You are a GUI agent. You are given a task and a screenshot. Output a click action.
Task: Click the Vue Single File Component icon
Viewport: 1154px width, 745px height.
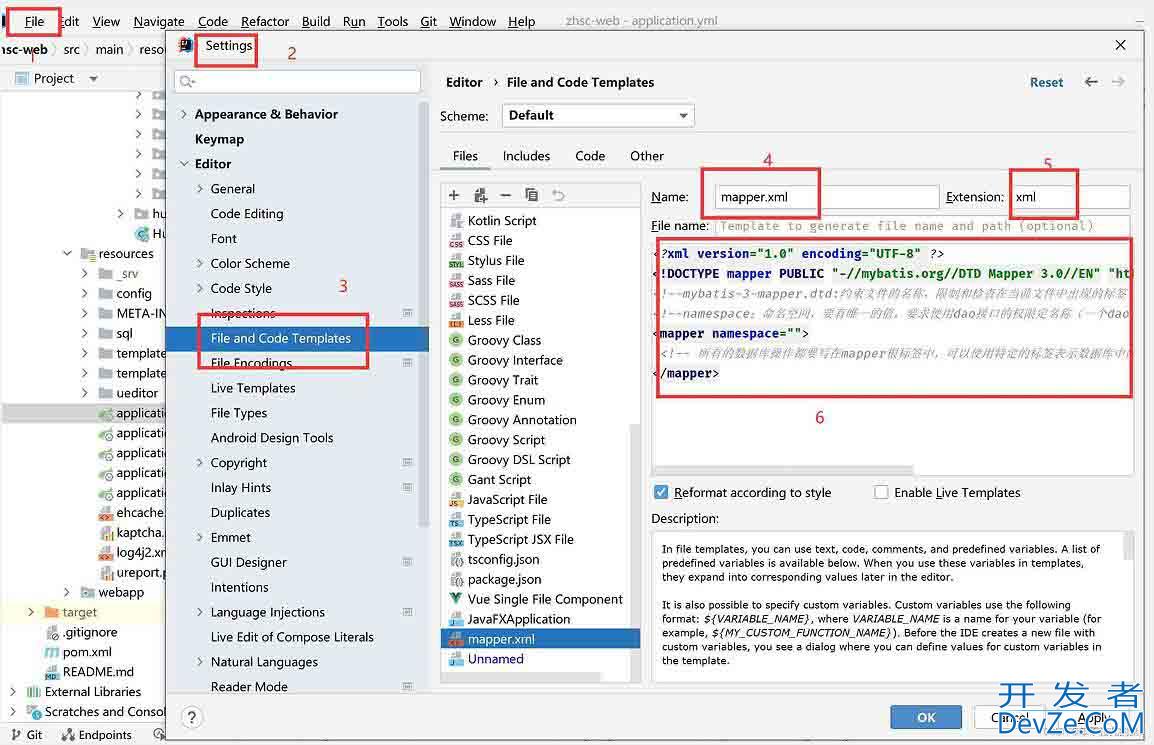pos(456,599)
